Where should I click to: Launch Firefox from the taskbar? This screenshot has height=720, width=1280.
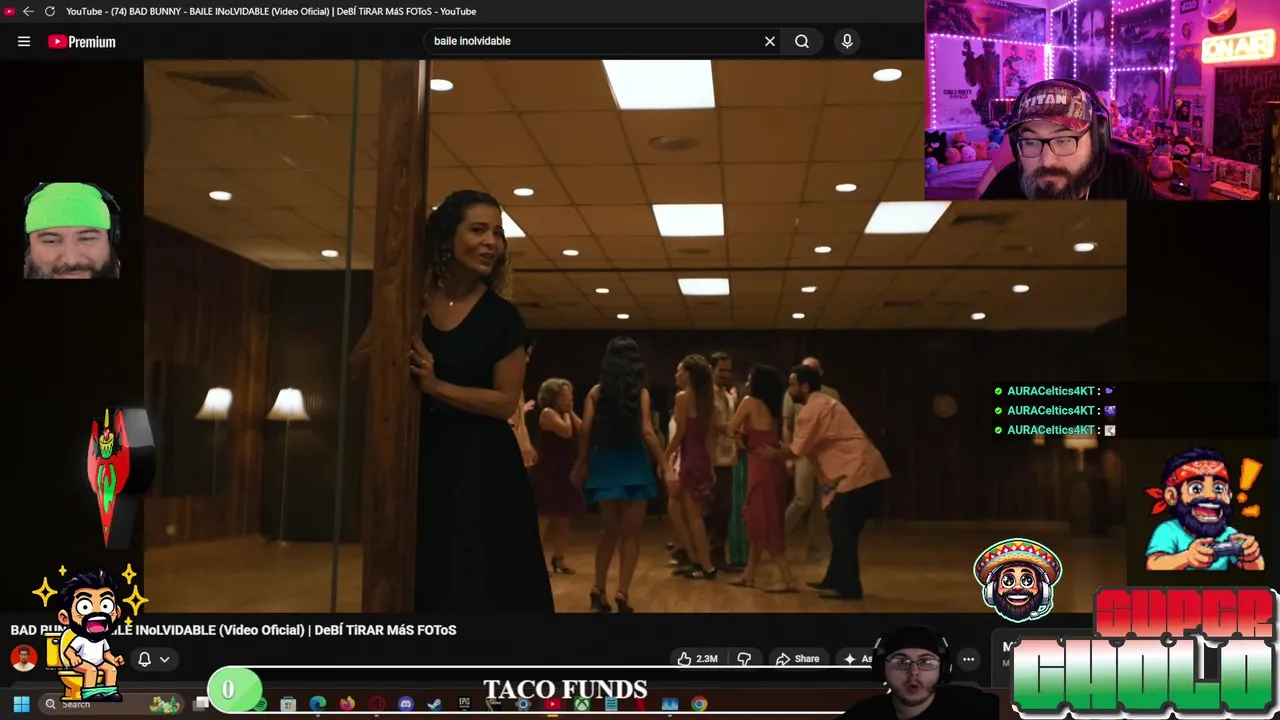click(x=347, y=705)
